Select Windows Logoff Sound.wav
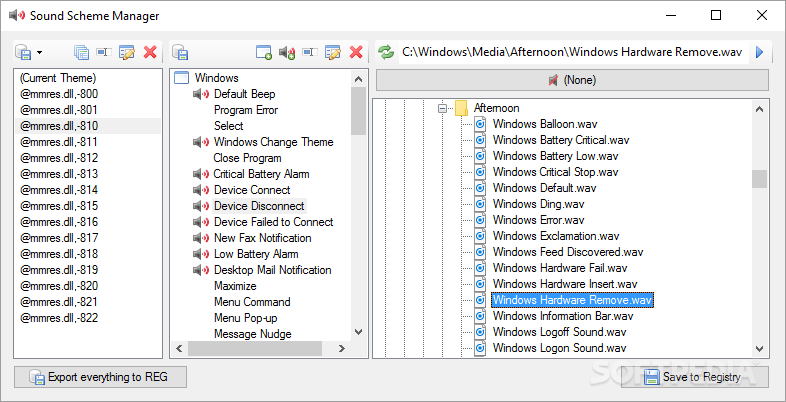The image size is (786, 402). pos(559,332)
